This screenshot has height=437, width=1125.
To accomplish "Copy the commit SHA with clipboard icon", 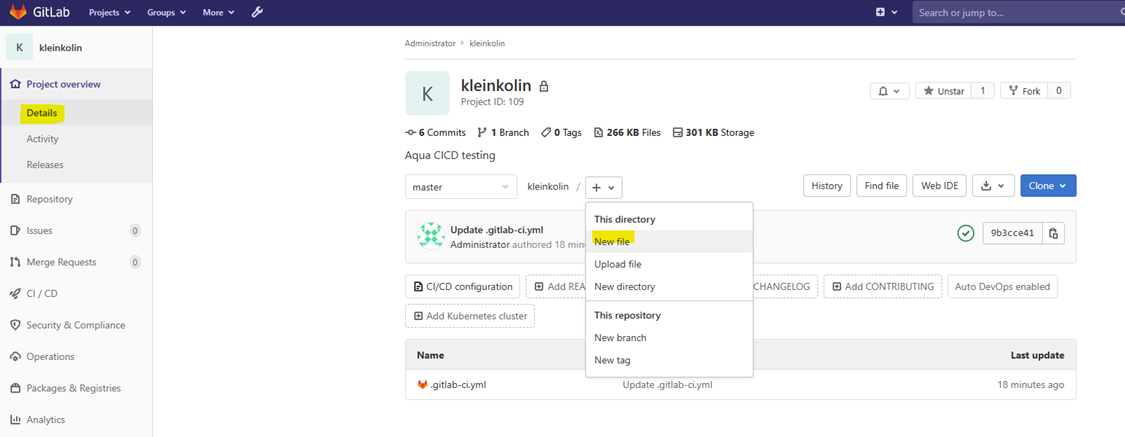I will click(1053, 233).
